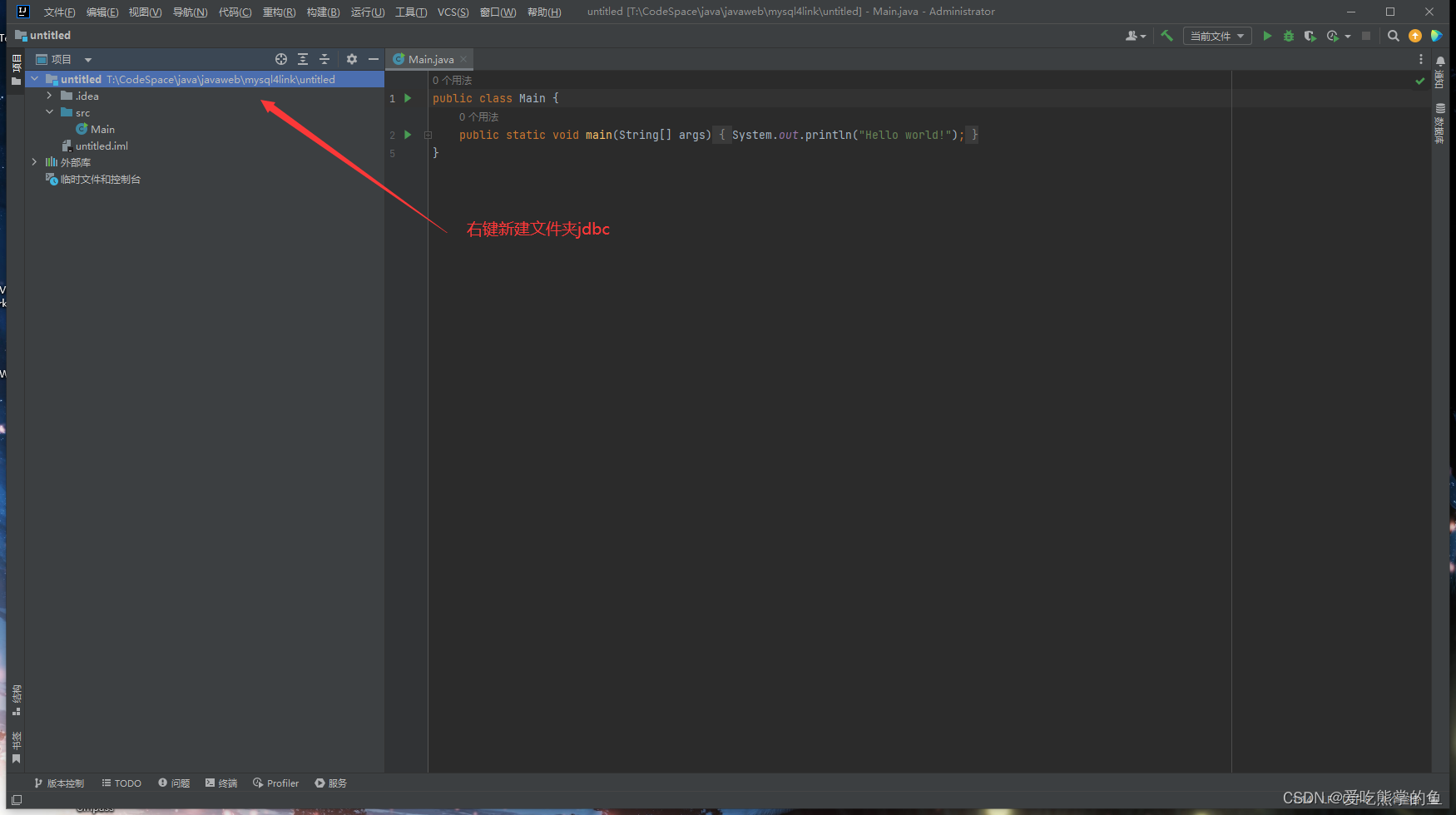Click the '0 个用法' hint above class Main
This screenshot has height=815, width=1456.
pos(452,80)
